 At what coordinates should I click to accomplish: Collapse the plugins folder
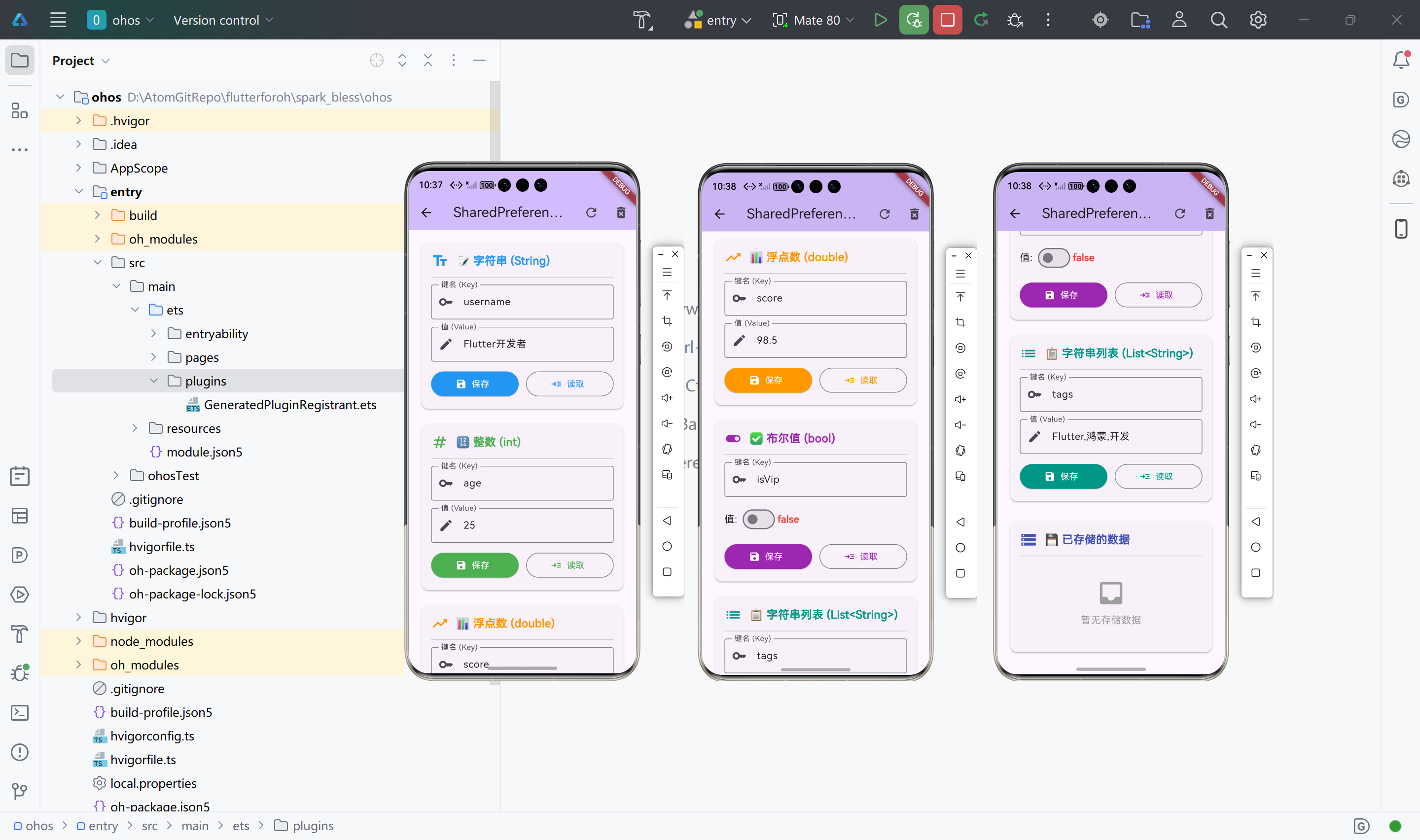[x=153, y=381]
